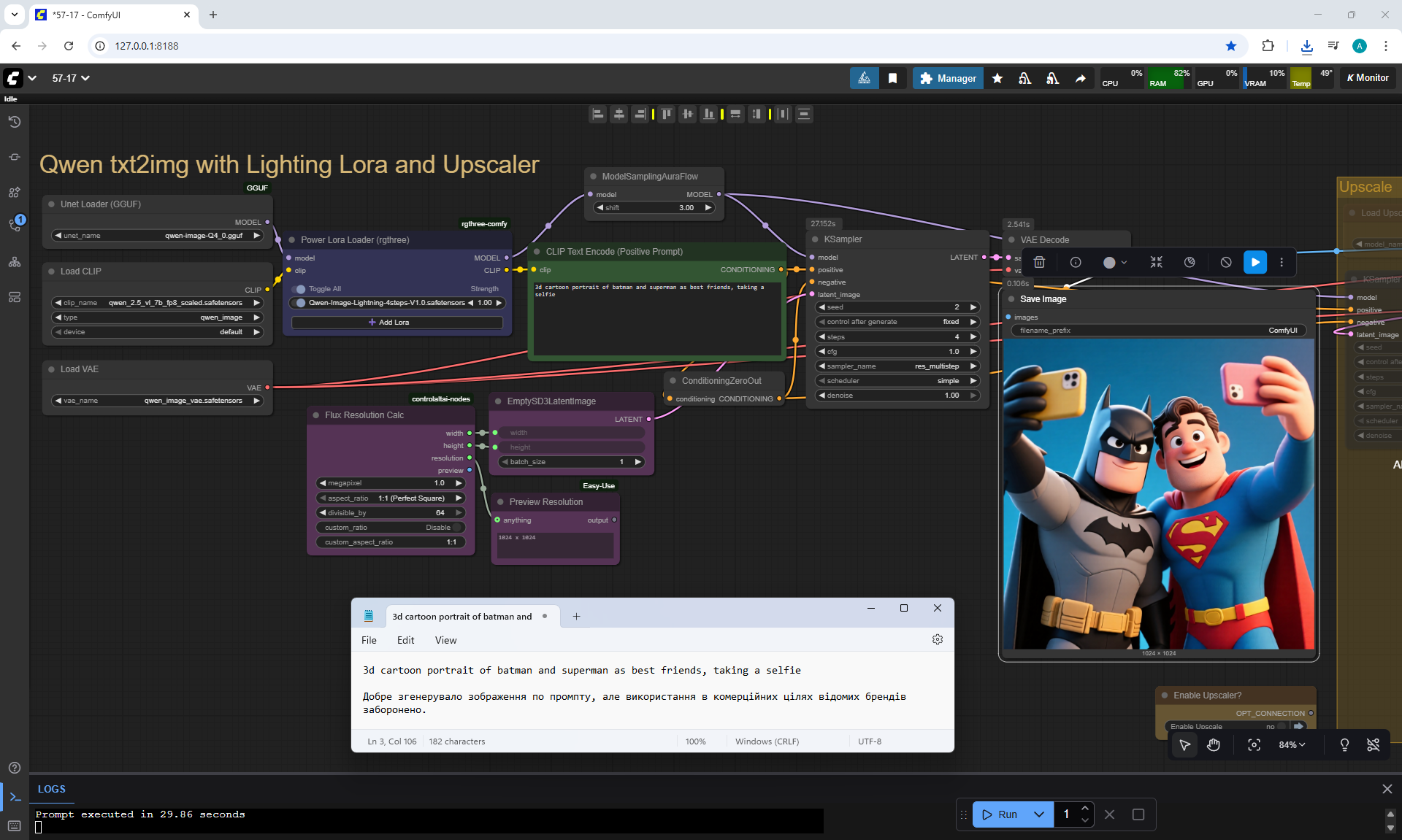The width and height of the screenshot is (1402, 840).
Task: Expand the Run button options arrow
Action: coord(1038,814)
